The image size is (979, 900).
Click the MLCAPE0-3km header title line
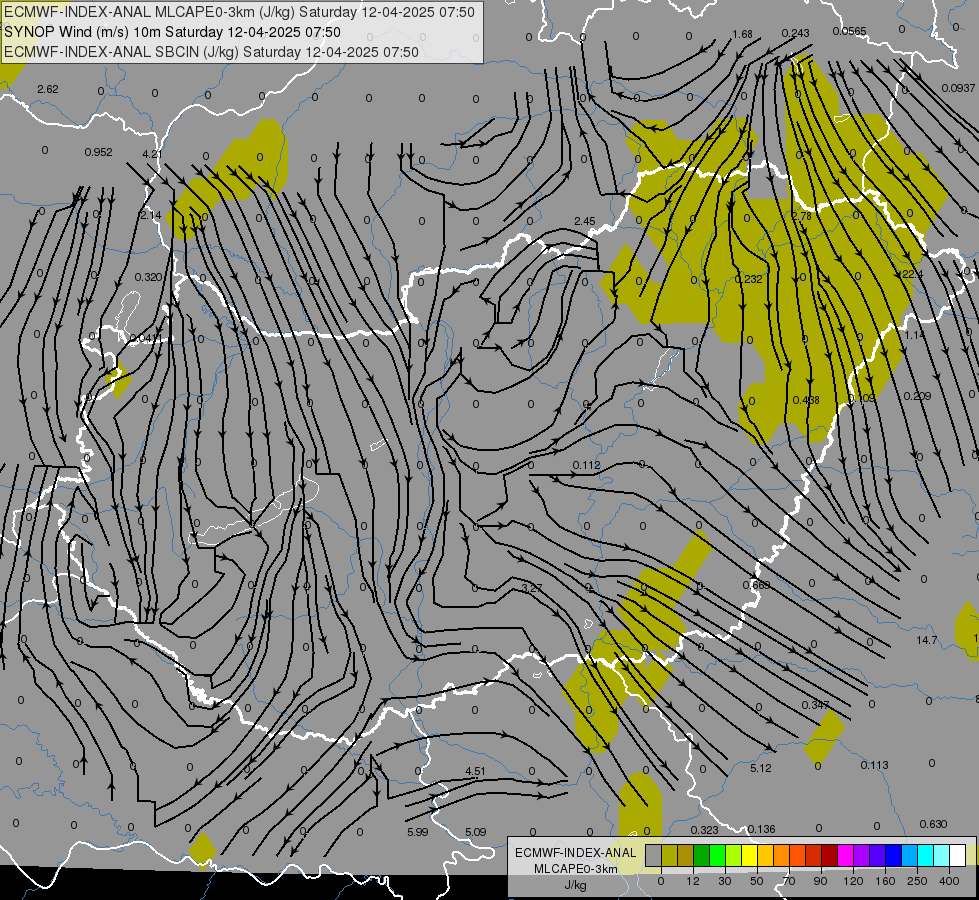pyautogui.click(x=239, y=12)
